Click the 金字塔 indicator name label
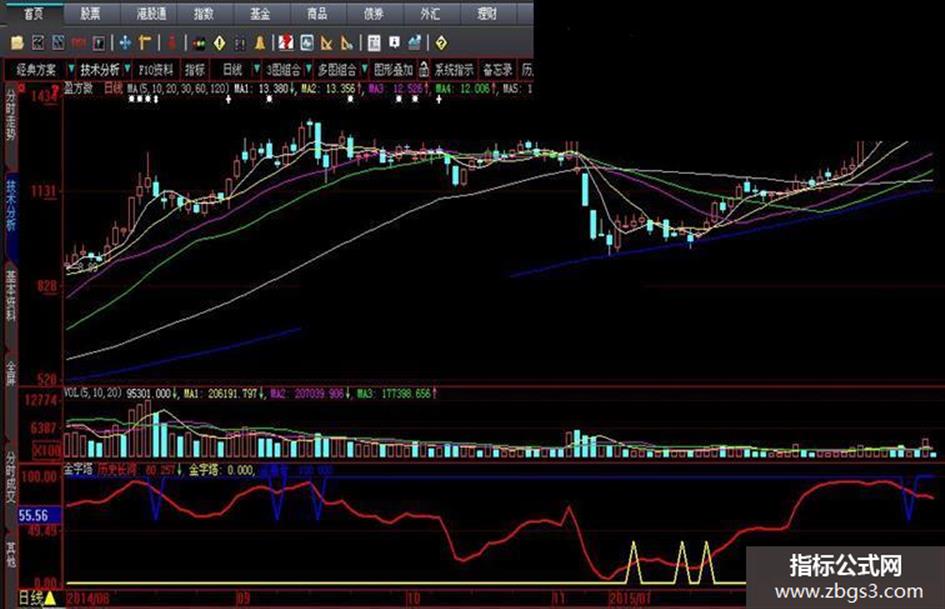The height and width of the screenshot is (609, 945). (x=78, y=469)
